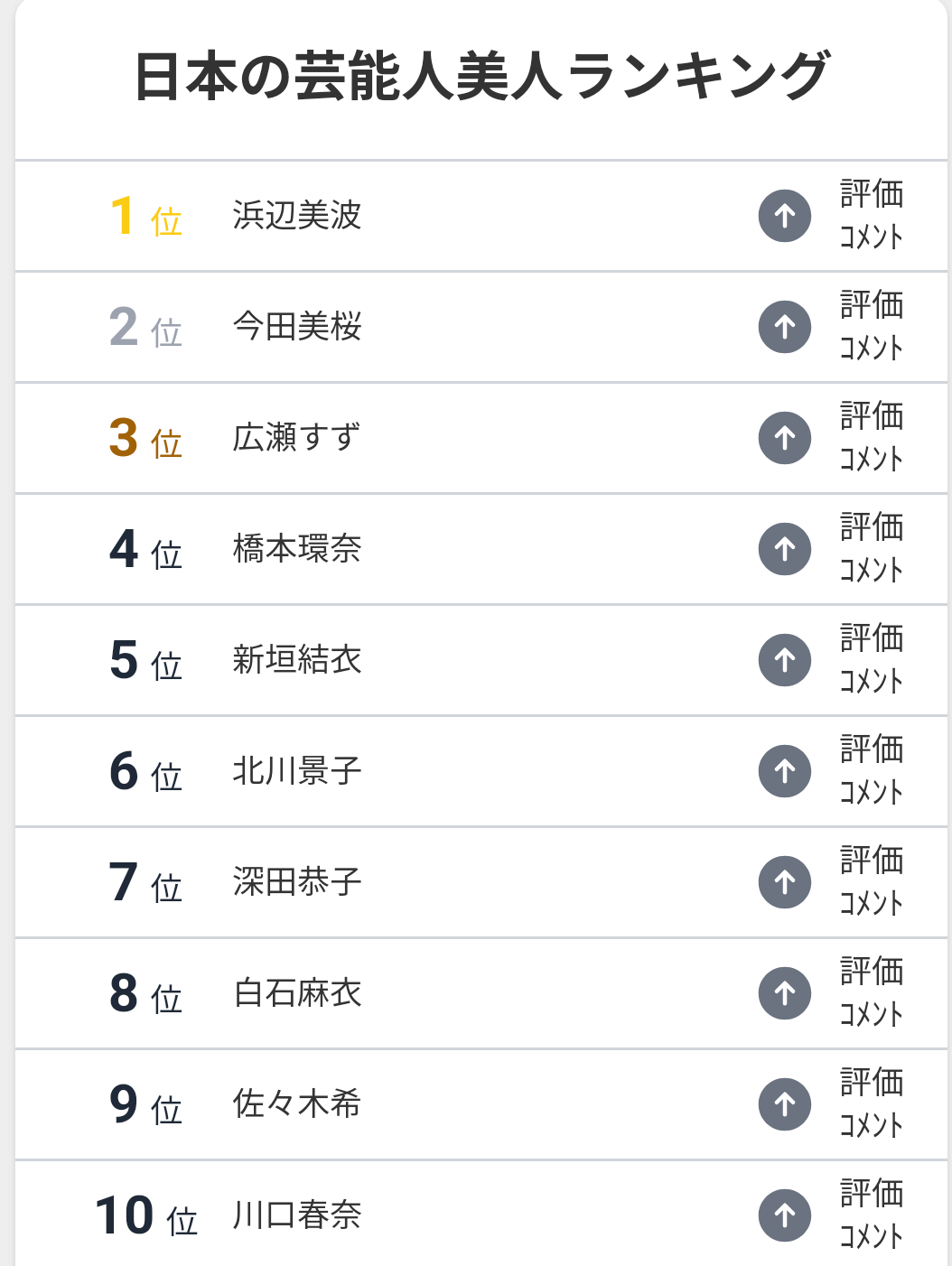Click the up arrow for 橋本環奈

(785, 549)
